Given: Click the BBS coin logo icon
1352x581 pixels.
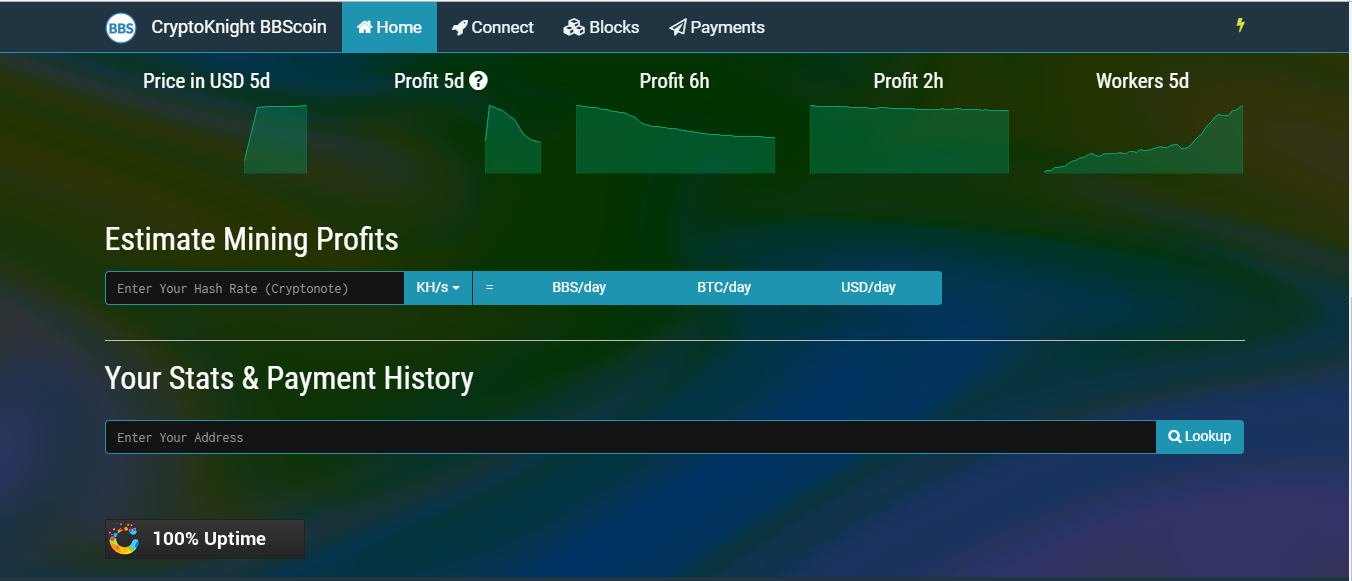Looking at the screenshot, I should [x=120, y=27].
